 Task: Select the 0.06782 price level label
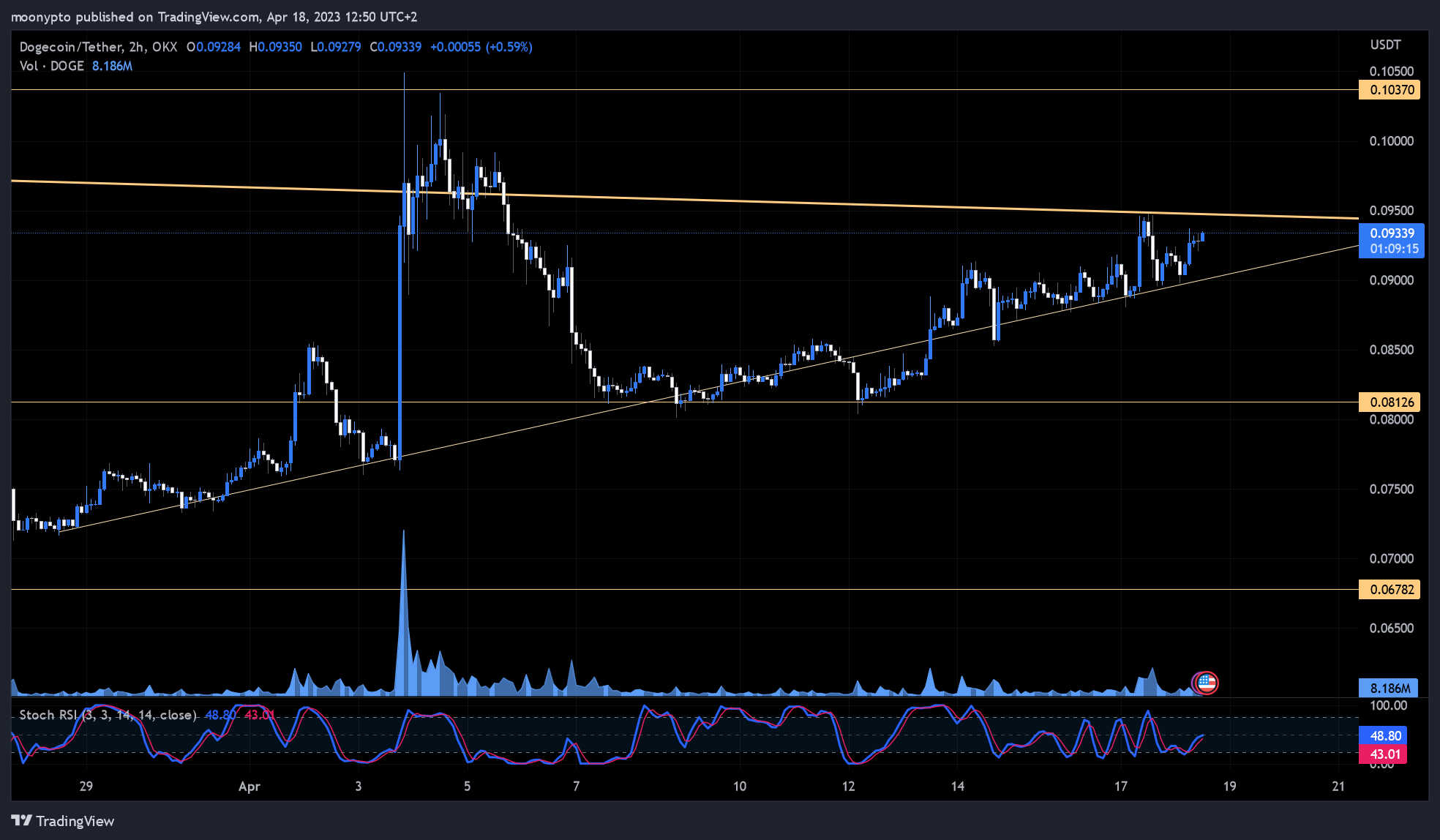(x=1389, y=589)
